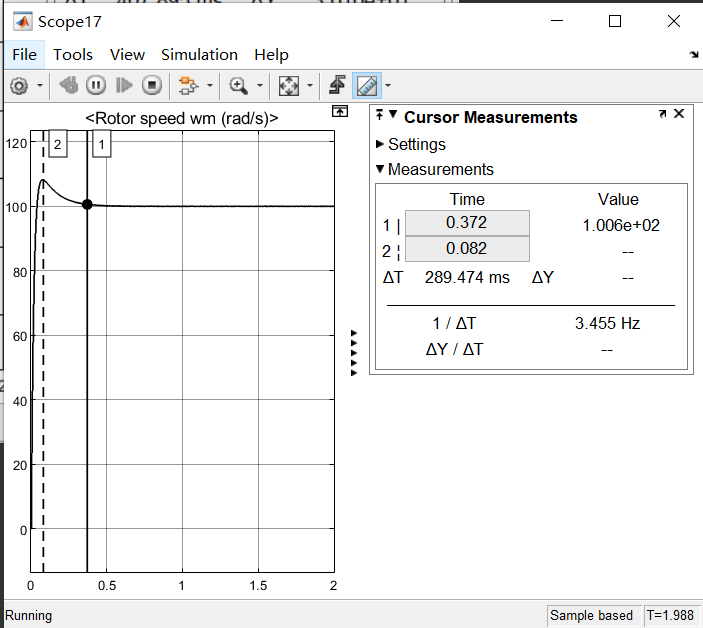
Task: Open the Simulation menu
Action: [x=200, y=55]
